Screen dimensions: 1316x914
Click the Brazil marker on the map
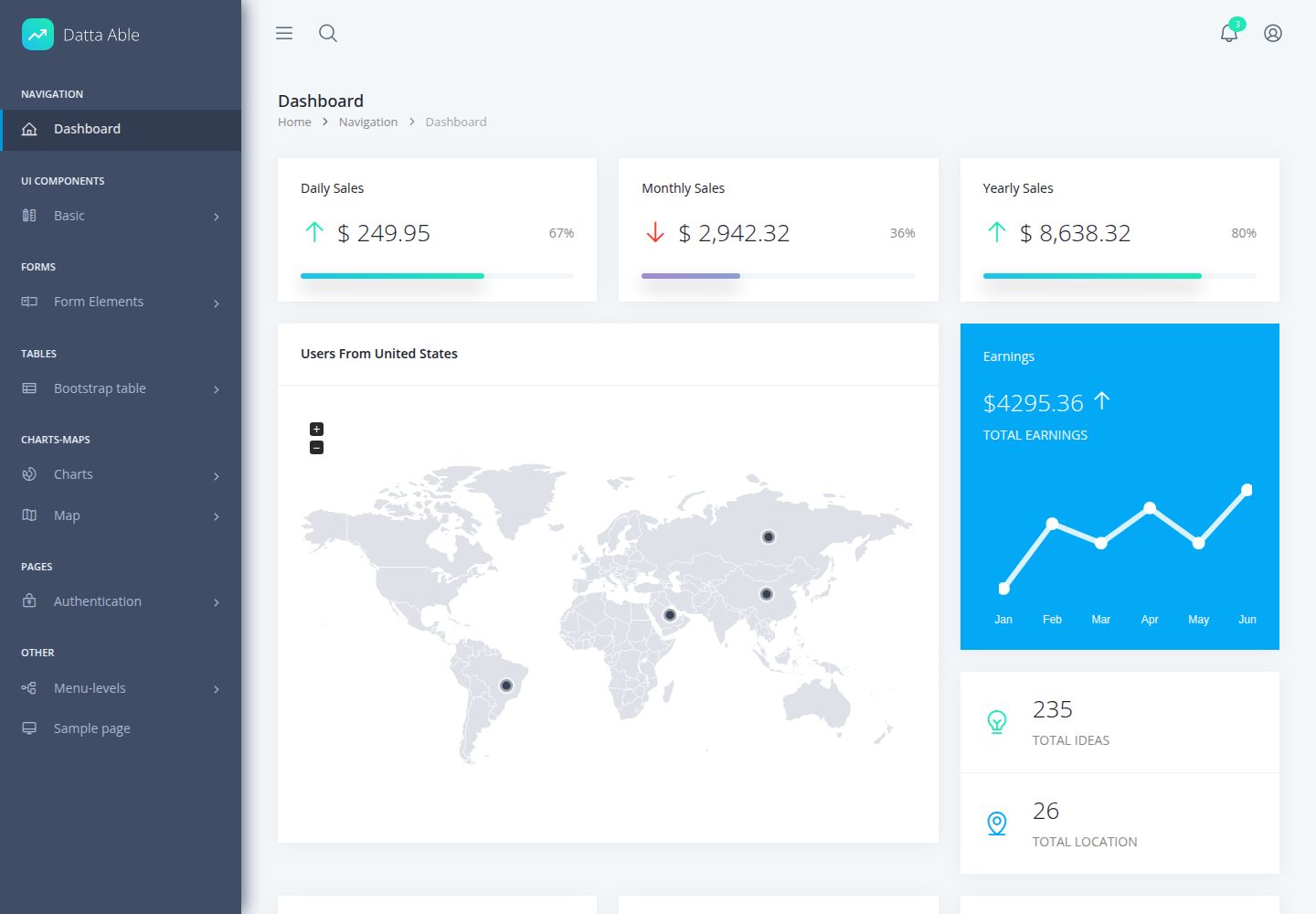506,685
